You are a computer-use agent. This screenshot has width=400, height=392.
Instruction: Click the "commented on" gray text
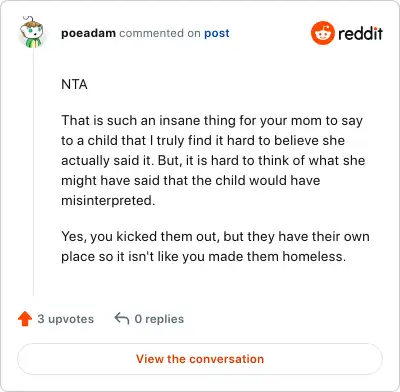[x=160, y=33]
